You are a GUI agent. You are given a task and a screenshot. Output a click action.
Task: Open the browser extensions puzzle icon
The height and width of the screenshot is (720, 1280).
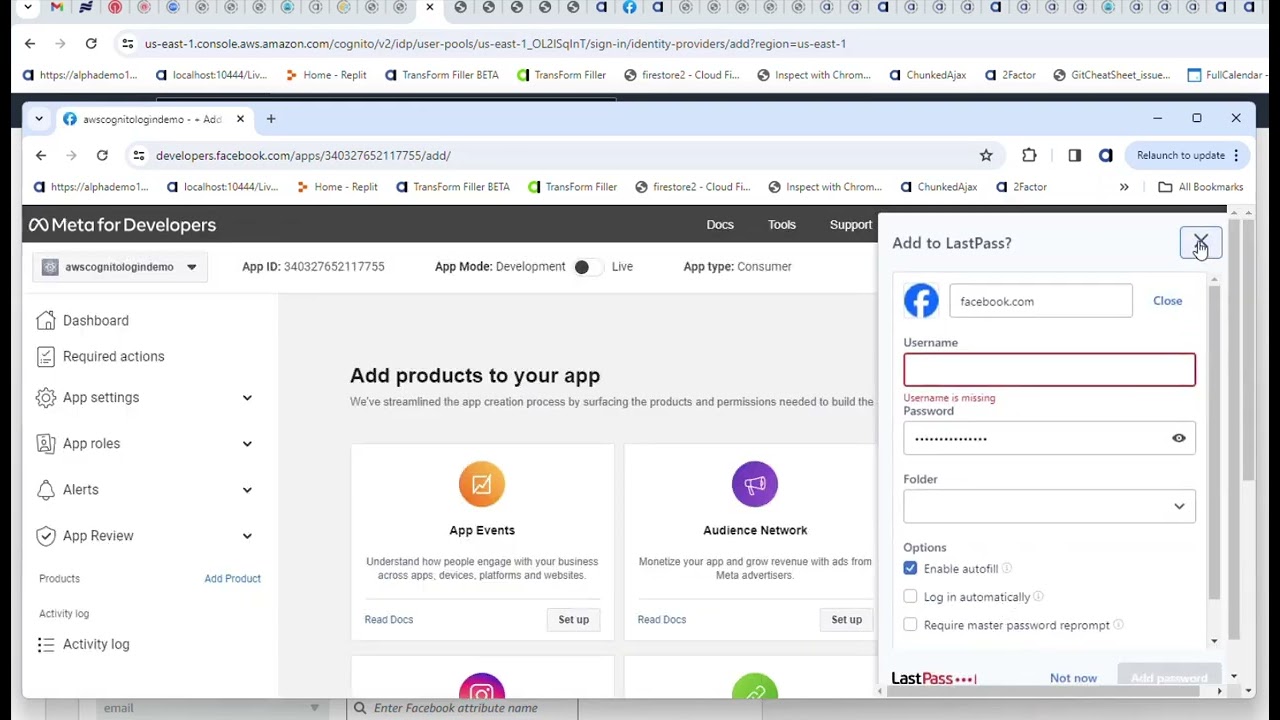(1029, 155)
